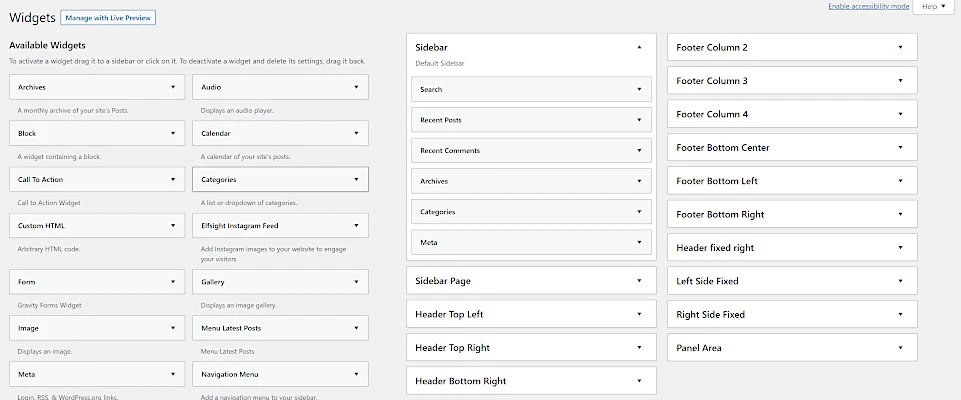The image size is (961, 400).
Task: Expand the Meta available widget arrow
Action: coord(173,374)
